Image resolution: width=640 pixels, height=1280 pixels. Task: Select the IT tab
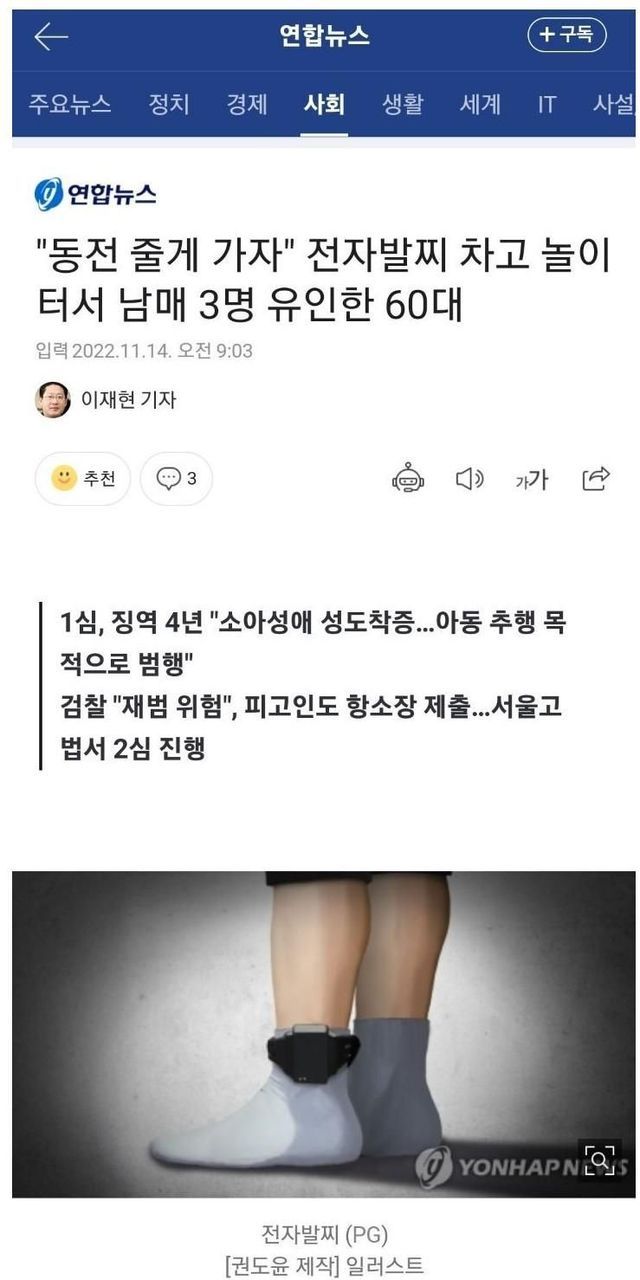coord(546,104)
